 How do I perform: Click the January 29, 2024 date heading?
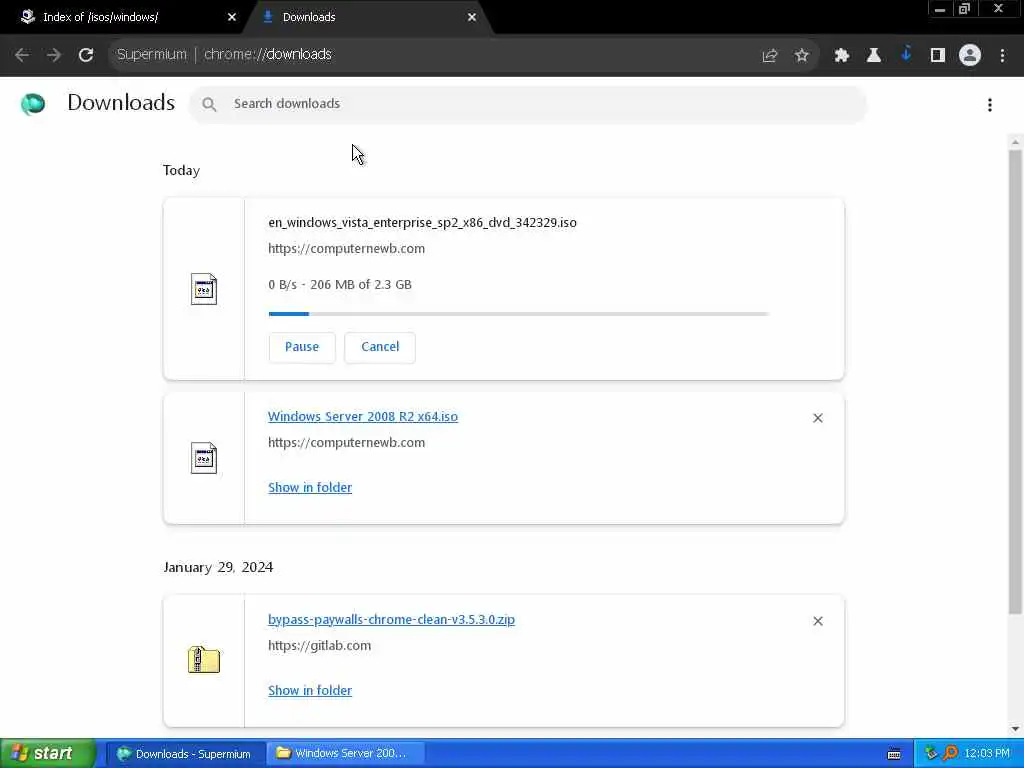(x=218, y=568)
